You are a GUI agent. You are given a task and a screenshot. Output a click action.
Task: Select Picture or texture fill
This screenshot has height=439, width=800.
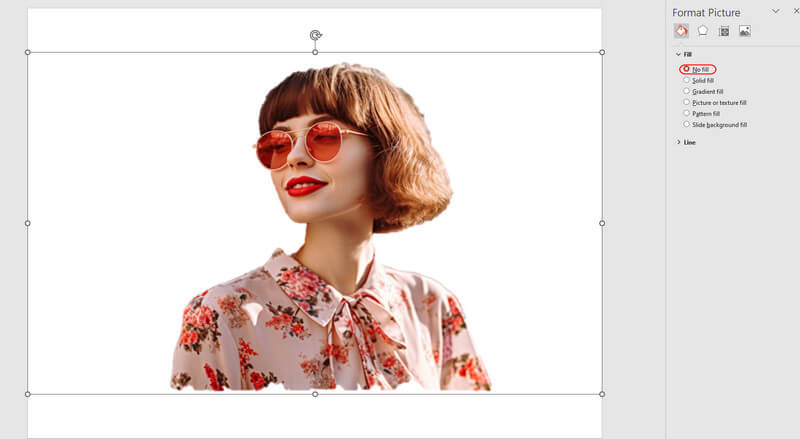click(x=687, y=102)
